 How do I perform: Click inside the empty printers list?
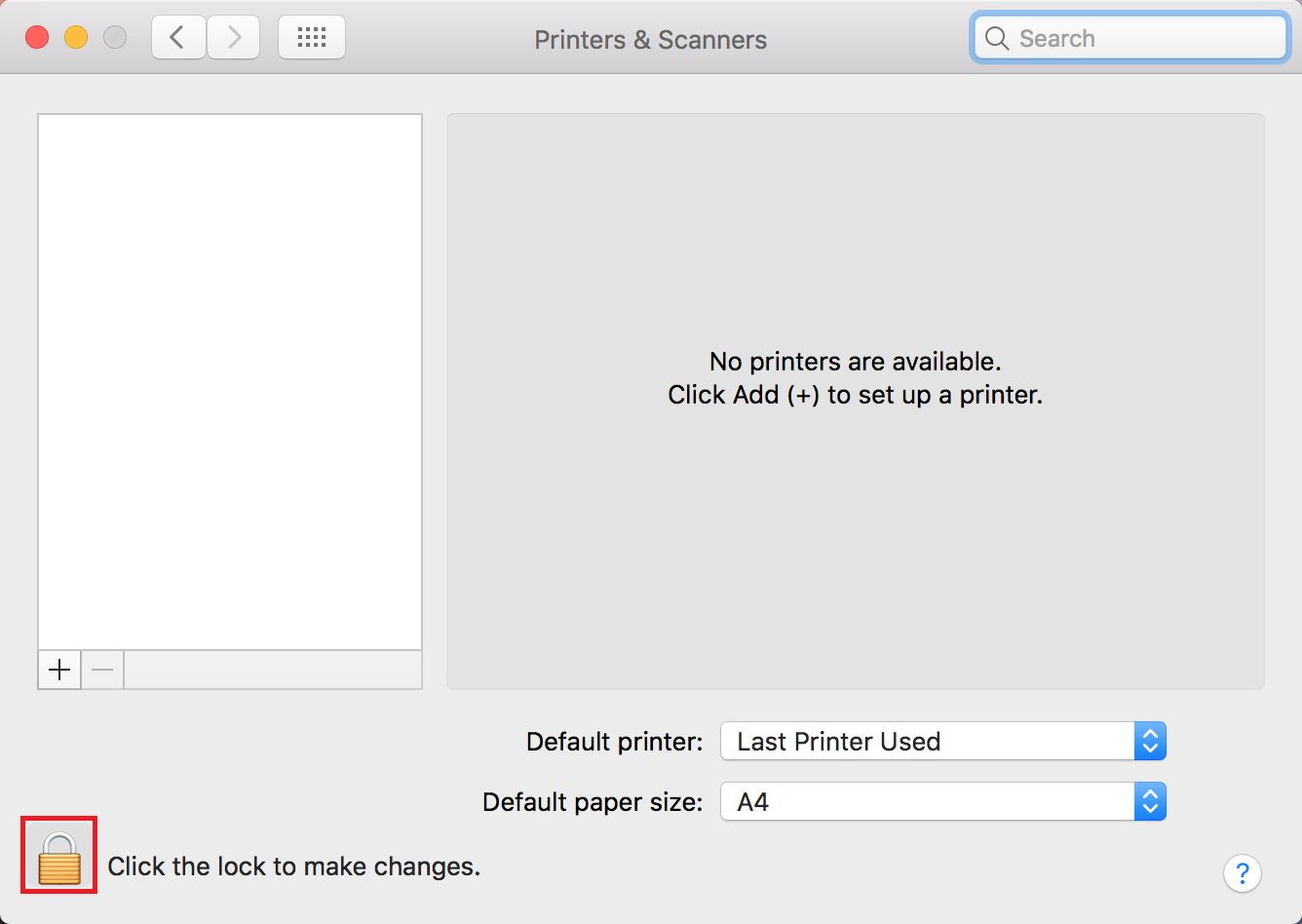(x=230, y=382)
